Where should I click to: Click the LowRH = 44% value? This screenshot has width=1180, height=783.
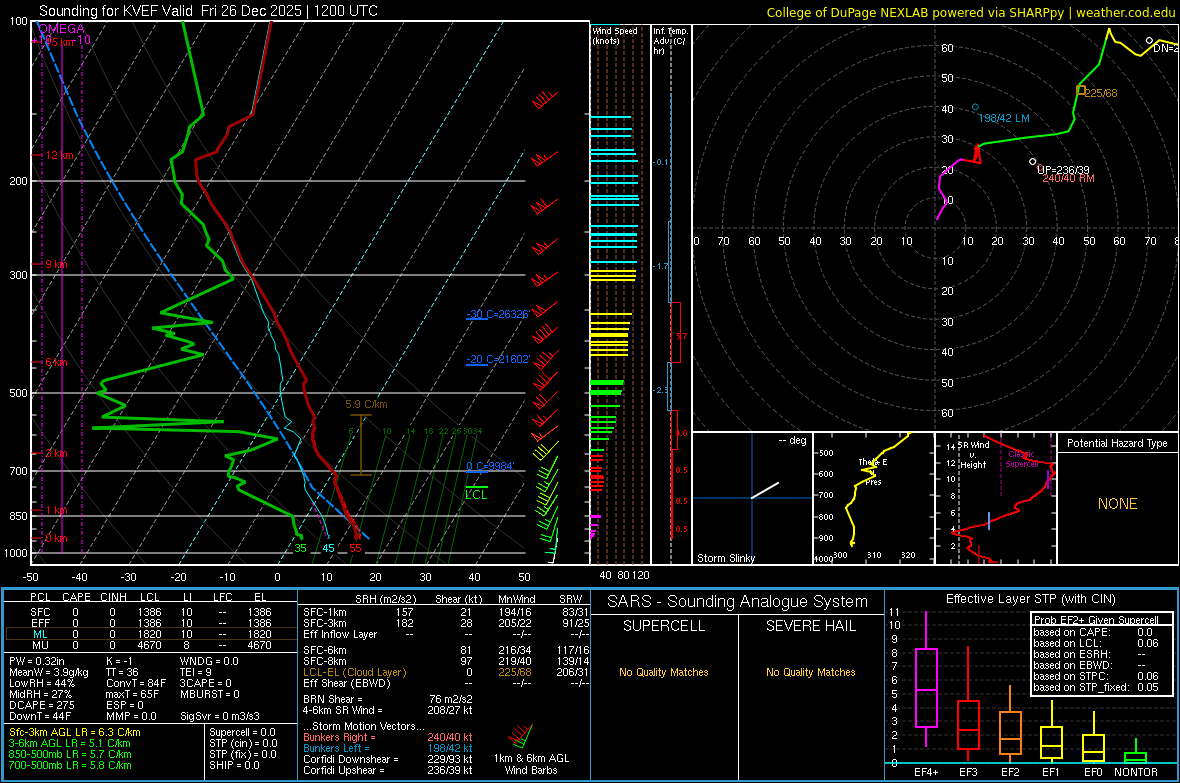pos(42,684)
